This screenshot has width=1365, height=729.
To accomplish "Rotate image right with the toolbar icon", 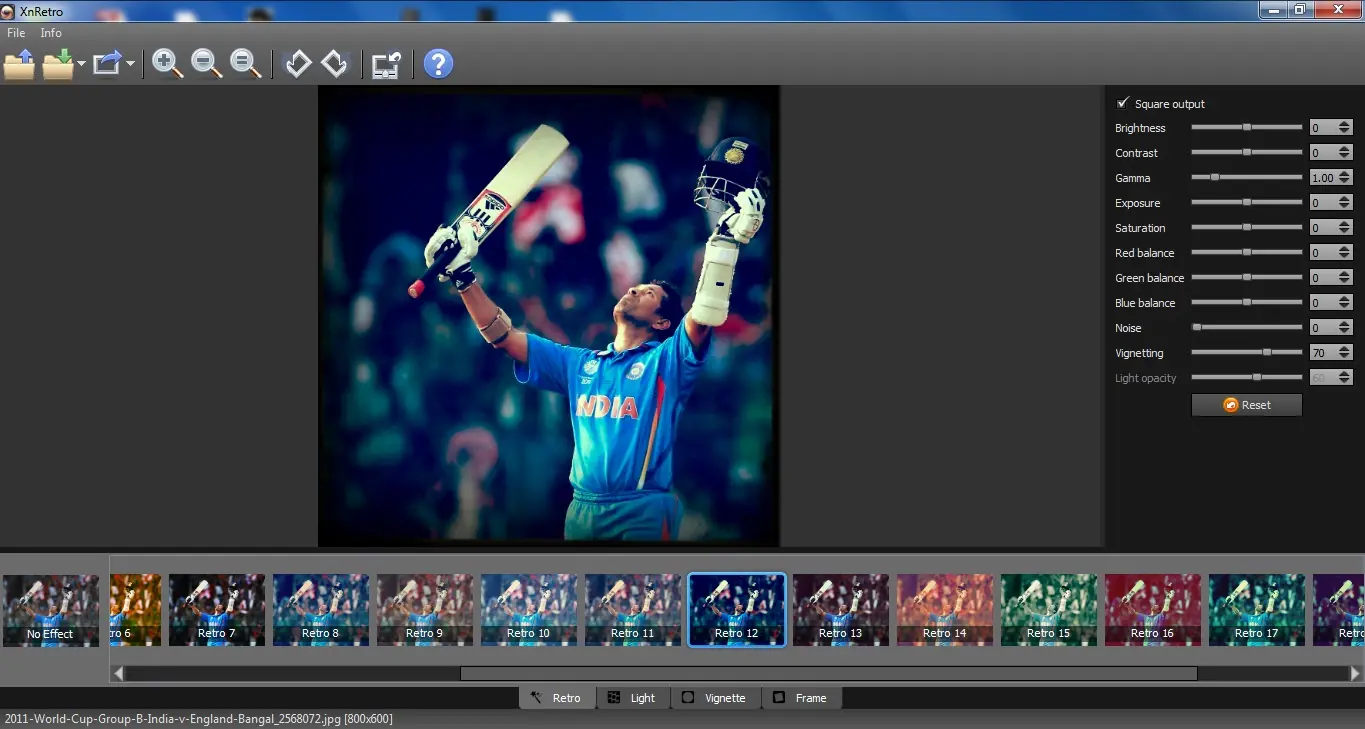I will coord(334,64).
